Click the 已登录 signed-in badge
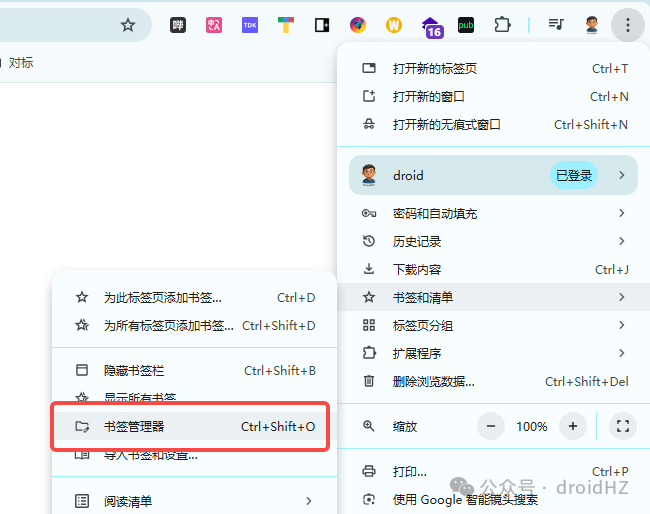This screenshot has height=514, width=650. 574,175
